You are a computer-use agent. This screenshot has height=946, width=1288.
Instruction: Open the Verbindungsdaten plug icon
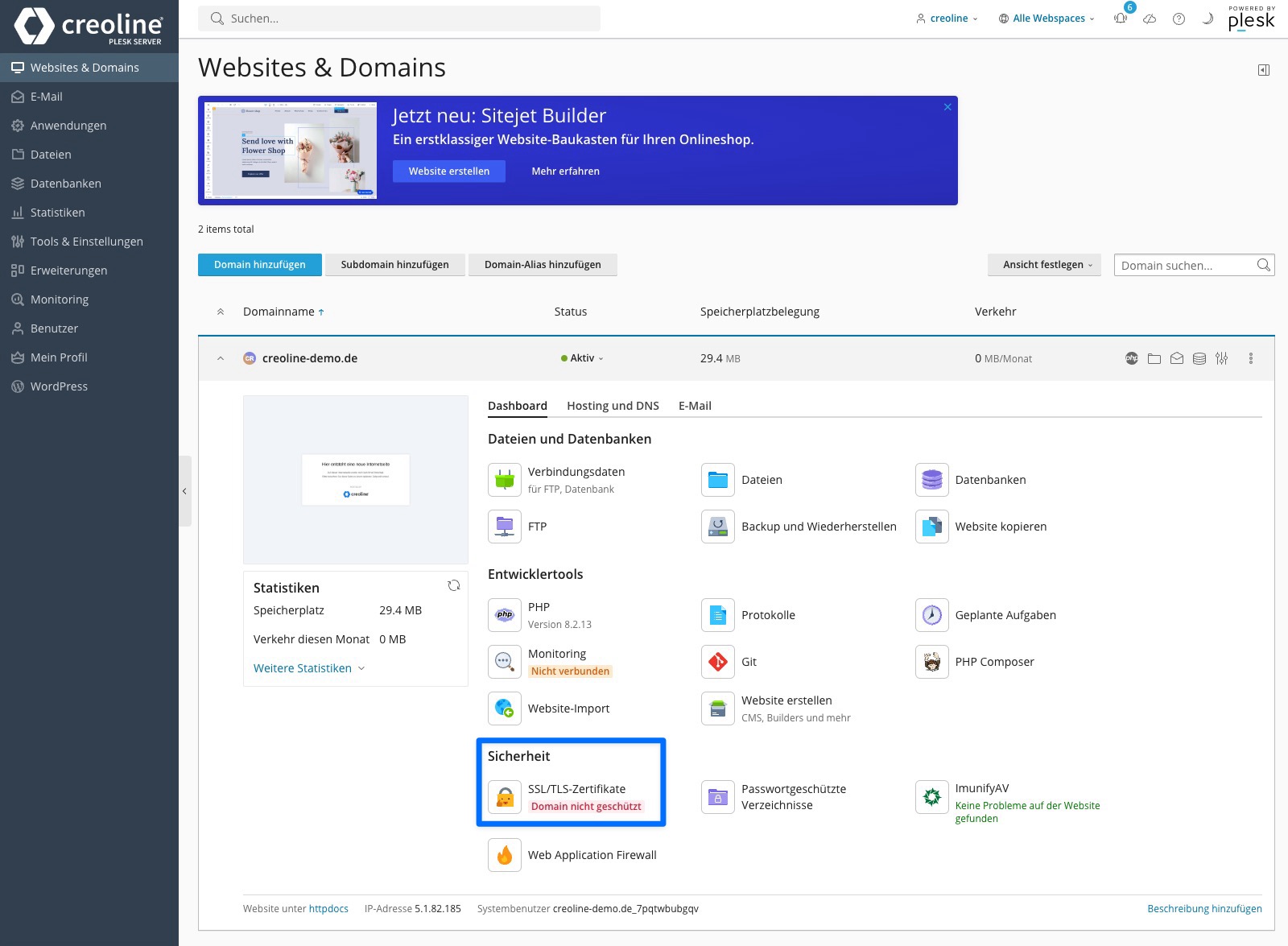coord(505,480)
